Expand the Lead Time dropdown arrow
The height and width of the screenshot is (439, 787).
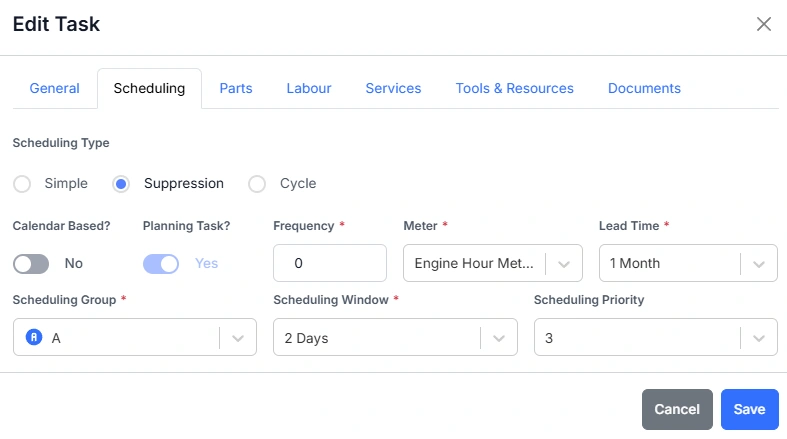(759, 264)
